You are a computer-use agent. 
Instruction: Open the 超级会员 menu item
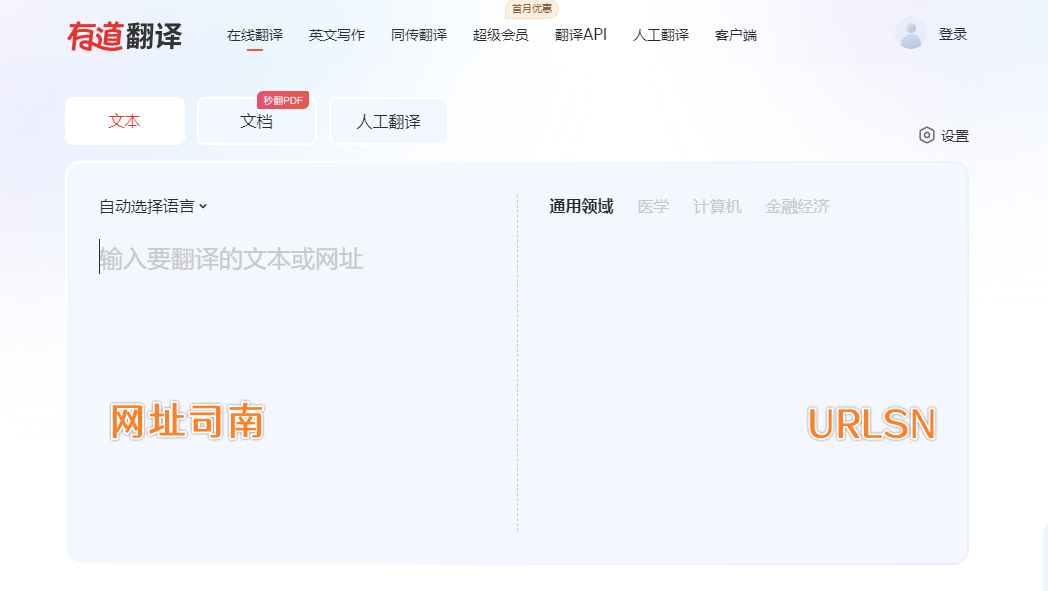(501, 33)
